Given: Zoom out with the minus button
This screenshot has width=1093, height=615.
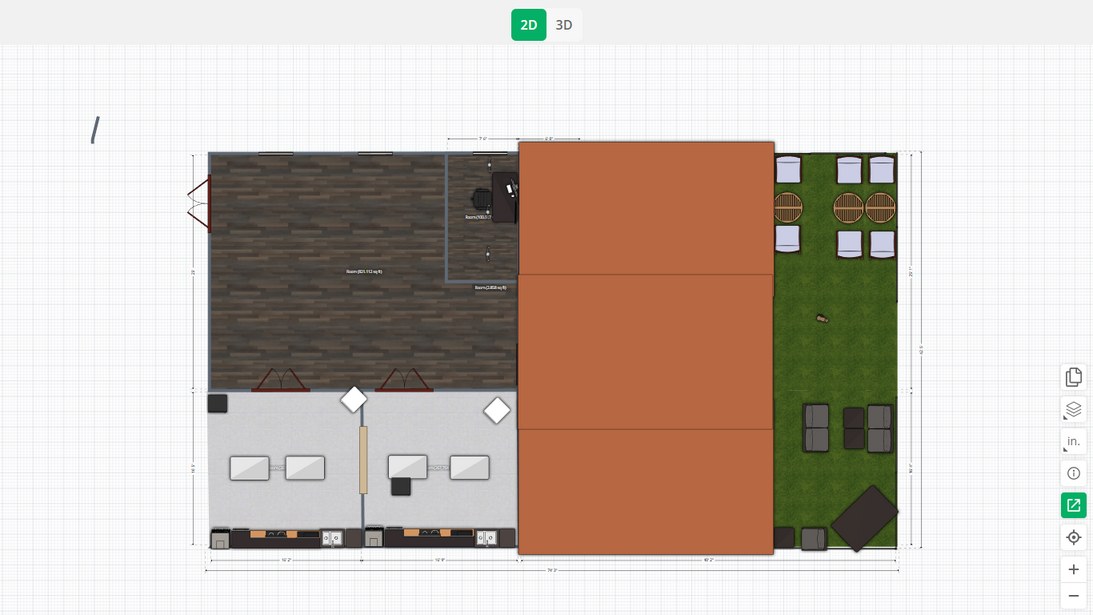Looking at the screenshot, I should (1073, 596).
